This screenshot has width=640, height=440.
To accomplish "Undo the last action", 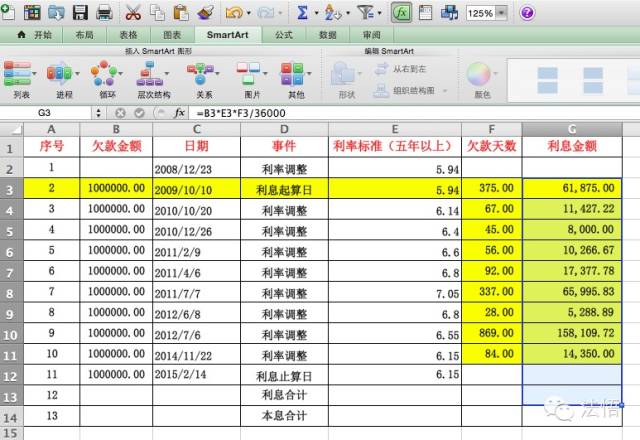I will click(234, 13).
